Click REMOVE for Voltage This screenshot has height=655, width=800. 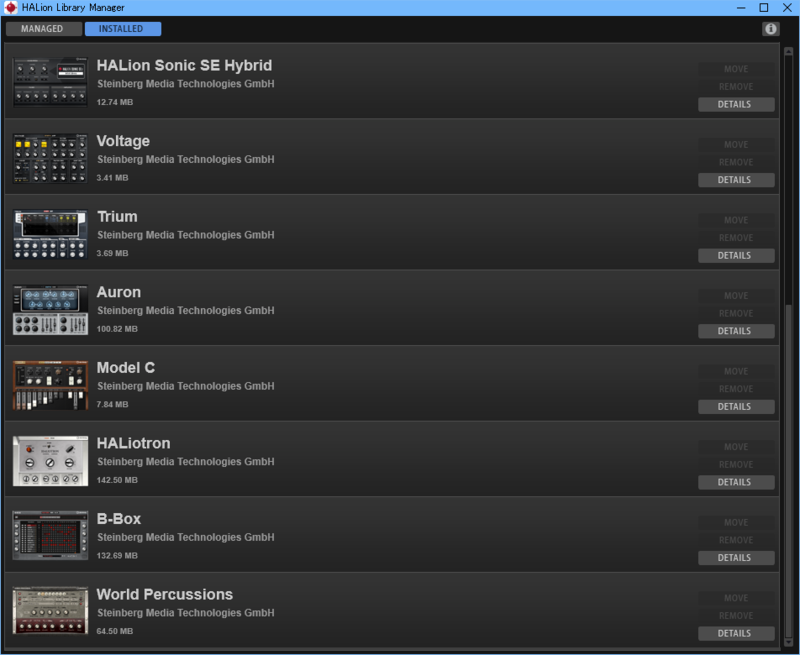(736, 162)
